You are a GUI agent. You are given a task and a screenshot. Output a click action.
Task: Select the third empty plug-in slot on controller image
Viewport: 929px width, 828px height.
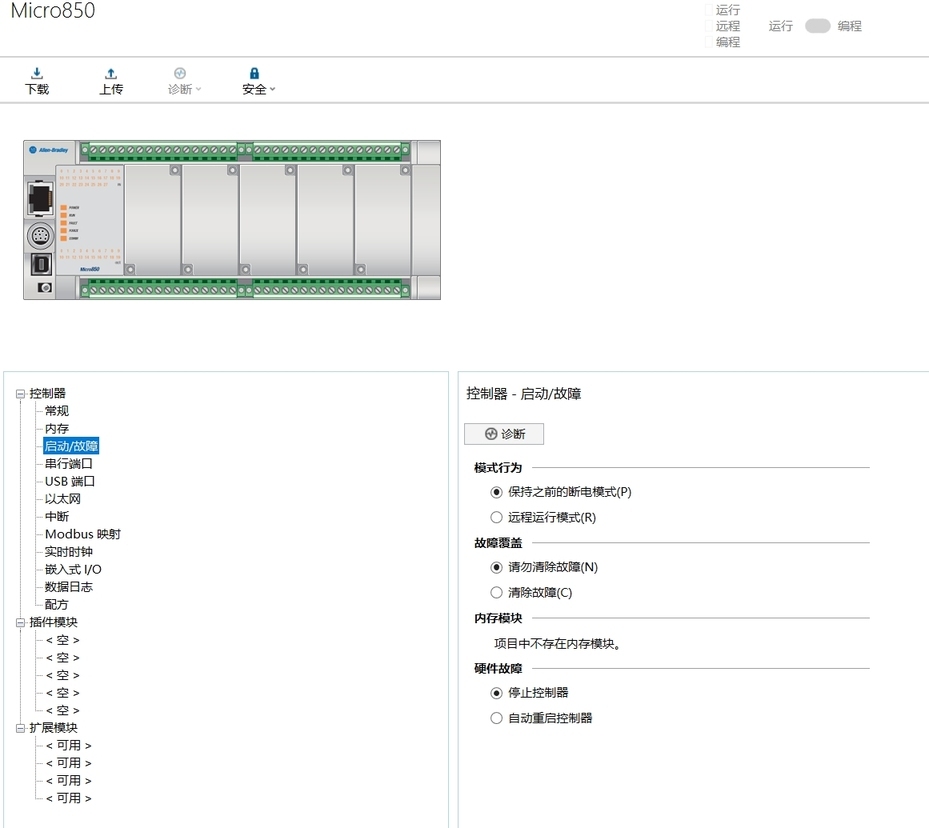click(x=268, y=220)
